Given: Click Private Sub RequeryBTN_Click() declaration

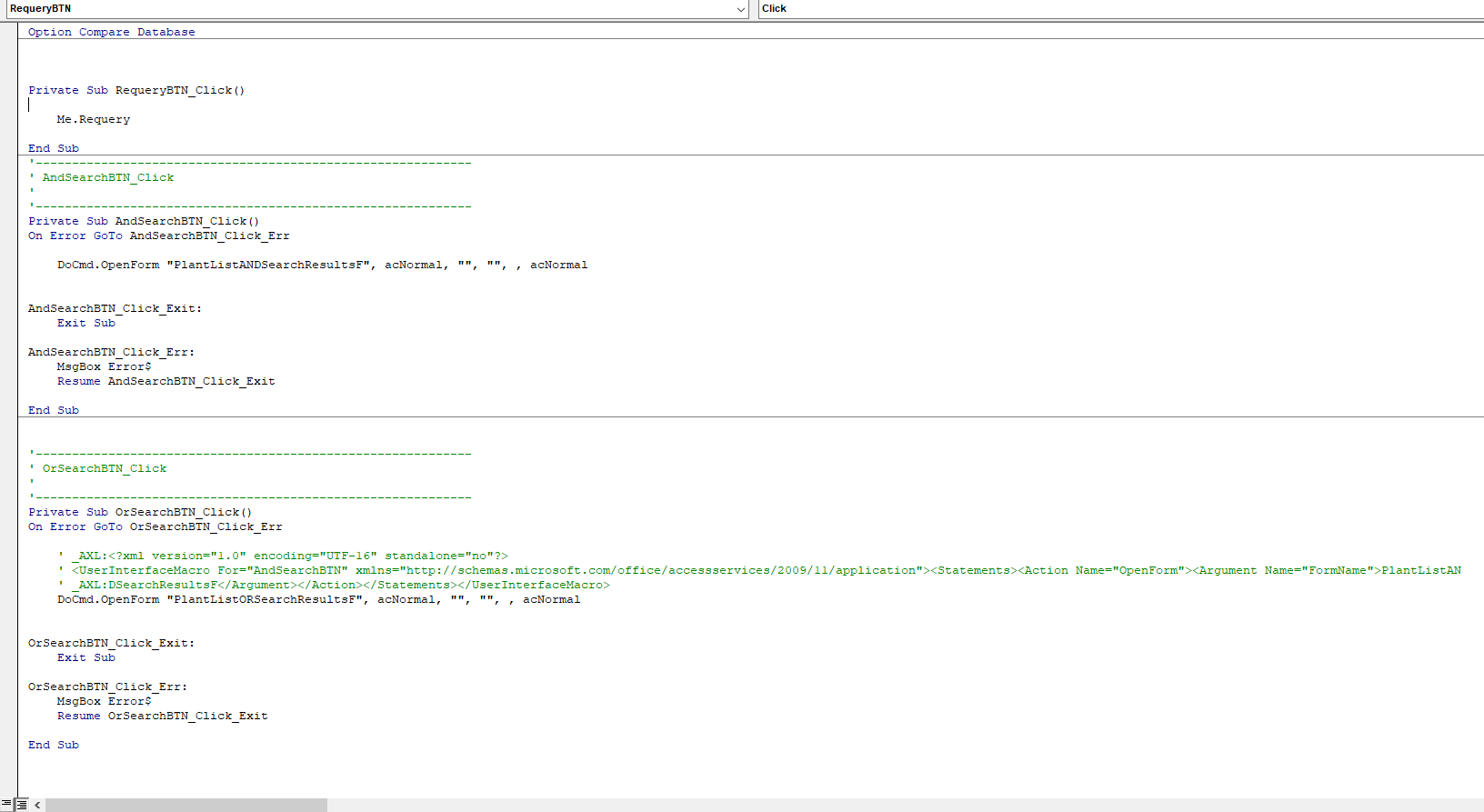Looking at the screenshot, I should pyautogui.click(x=135, y=90).
